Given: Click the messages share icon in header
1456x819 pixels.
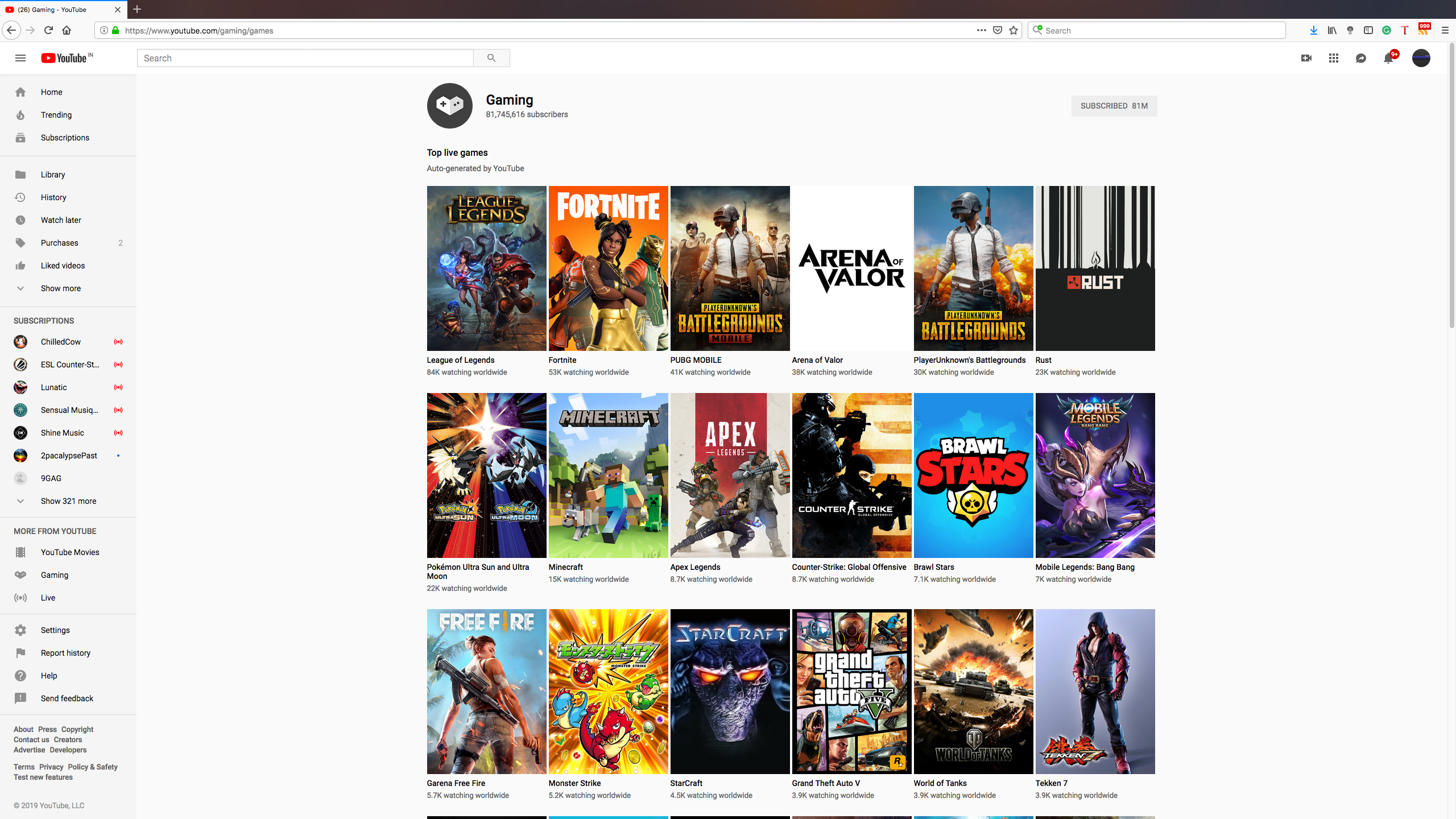Looking at the screenshot, I should [x=1360, y=58].
